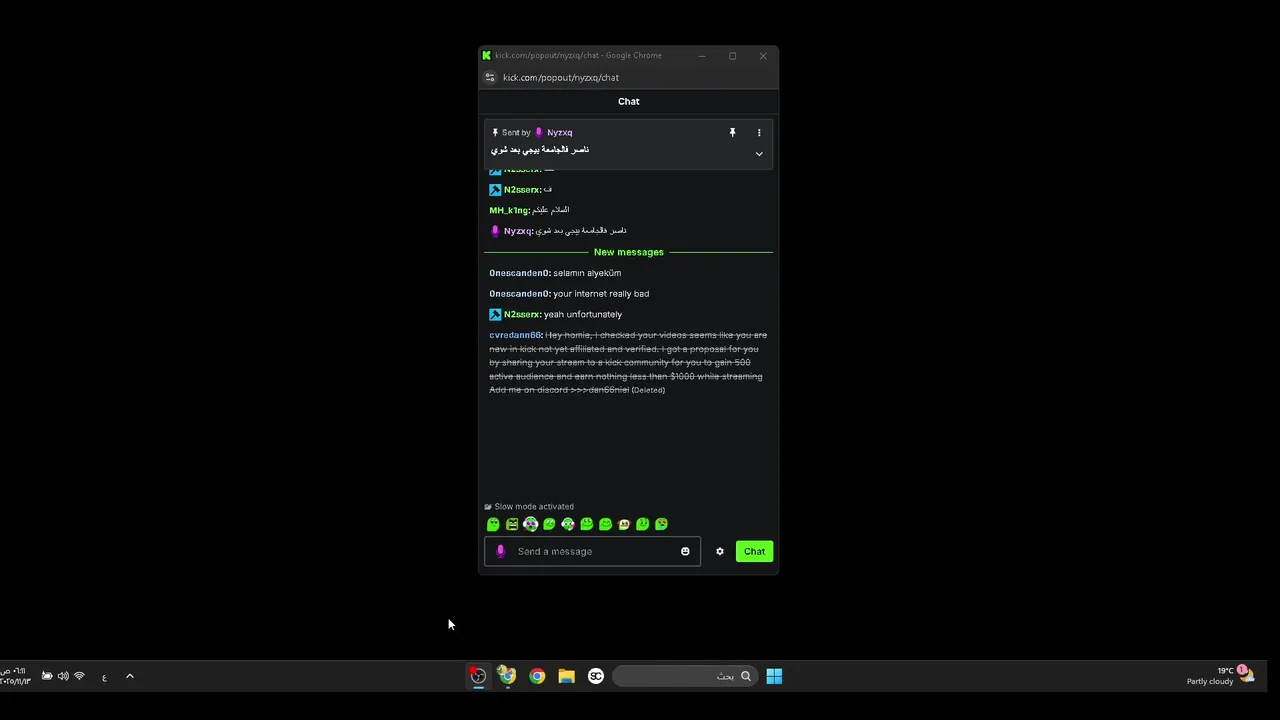
Task: Open Google Chrome from the taskbar
Action: [x=537, y=676]
